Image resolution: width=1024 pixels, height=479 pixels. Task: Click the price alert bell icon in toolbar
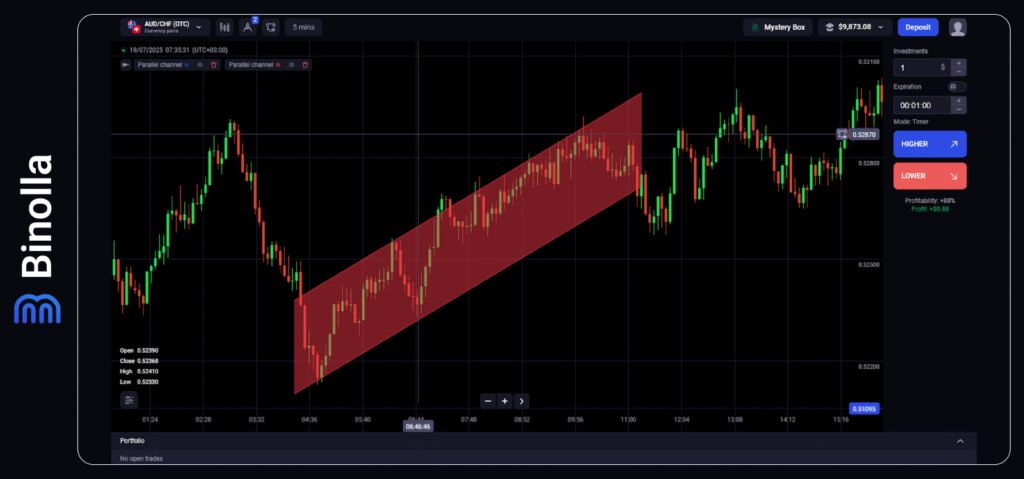click(270, 27)
